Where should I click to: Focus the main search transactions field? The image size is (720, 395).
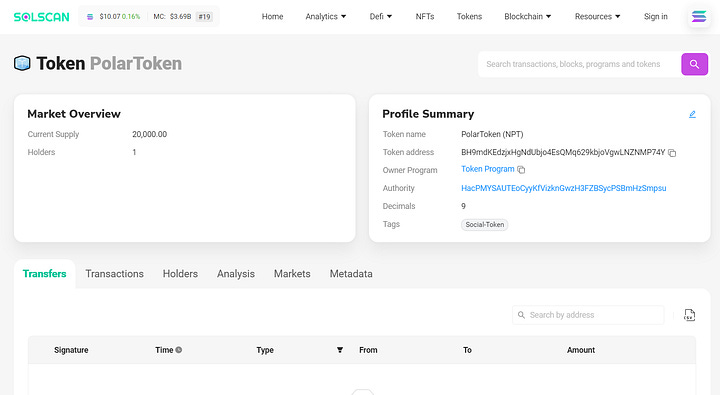click(579, 64)
